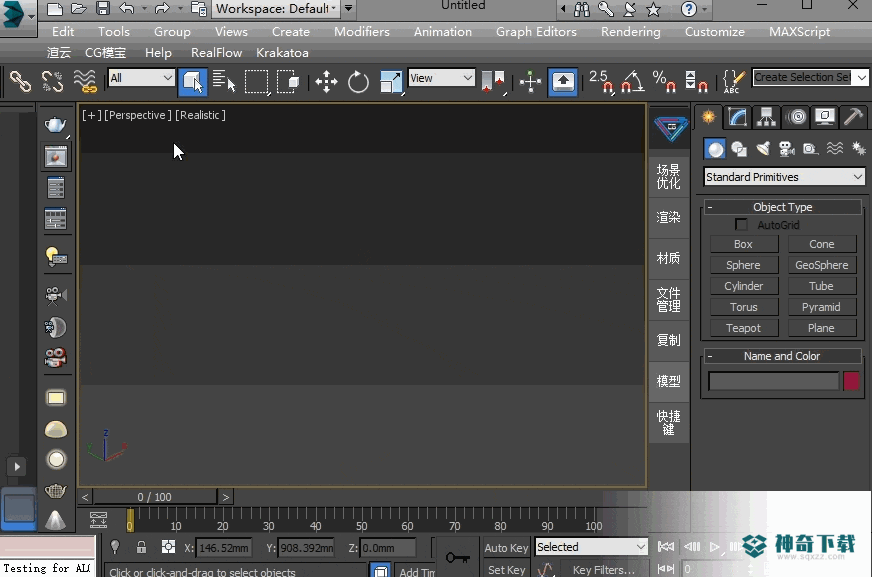
Task: Open the Animation menu
Action: point(443,32)
